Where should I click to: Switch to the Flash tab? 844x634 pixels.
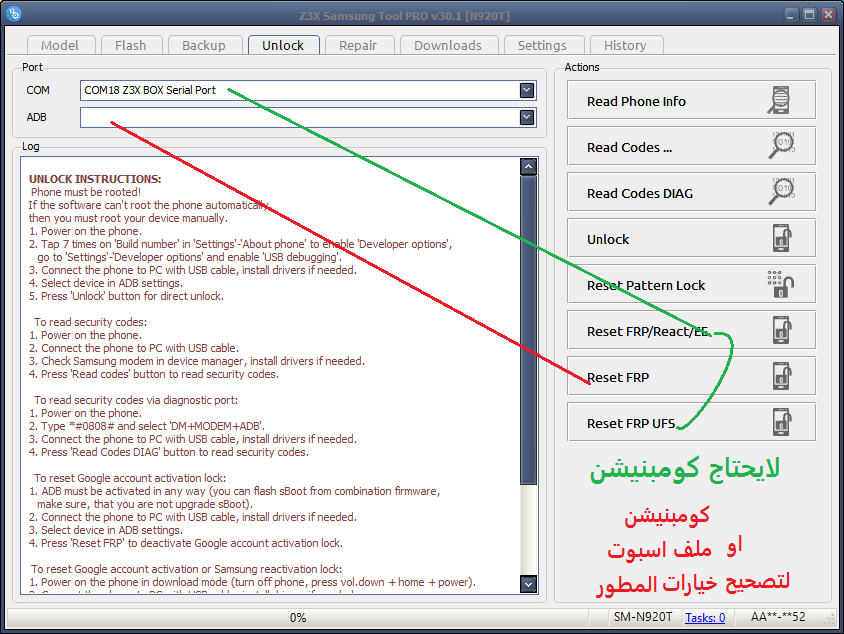(130, 45)
